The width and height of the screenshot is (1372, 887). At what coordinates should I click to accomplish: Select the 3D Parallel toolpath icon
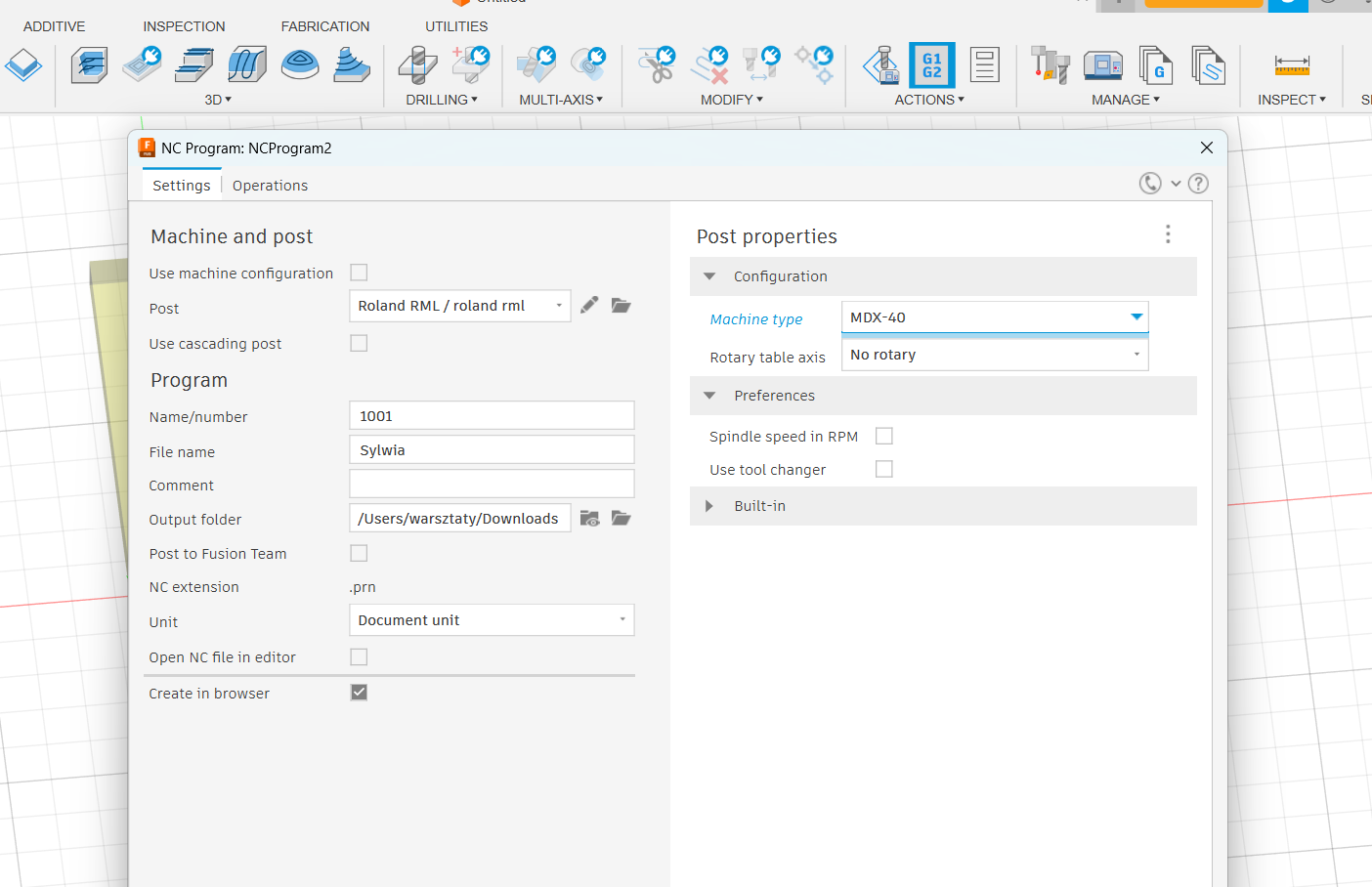pyautogui.click(x=247, y=65)
